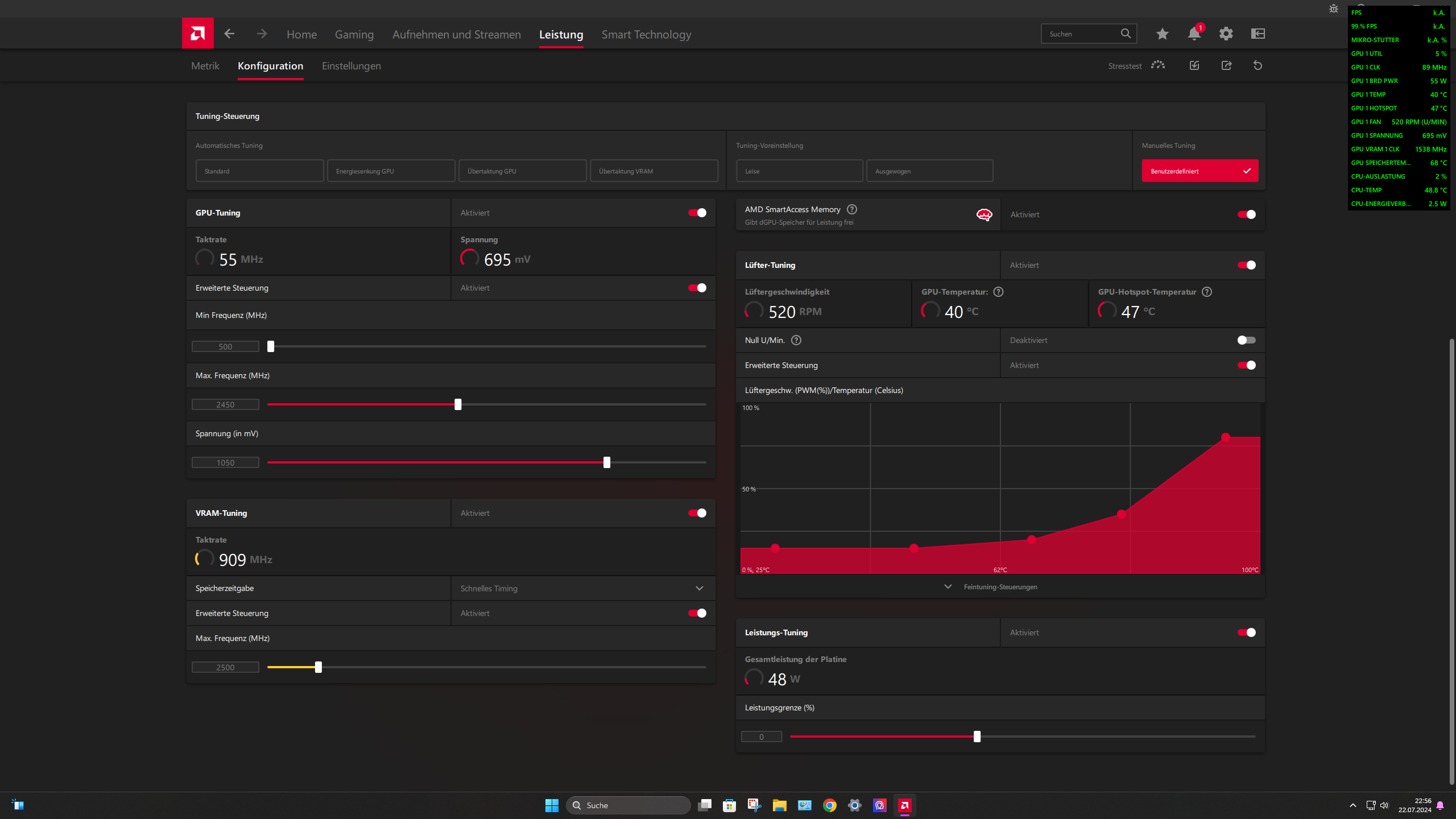Image resolution: width=1456 pixels, height=819 pixels.
Task: Open GPU-Temperatur help question mark
Action: (x=999, y=291)
